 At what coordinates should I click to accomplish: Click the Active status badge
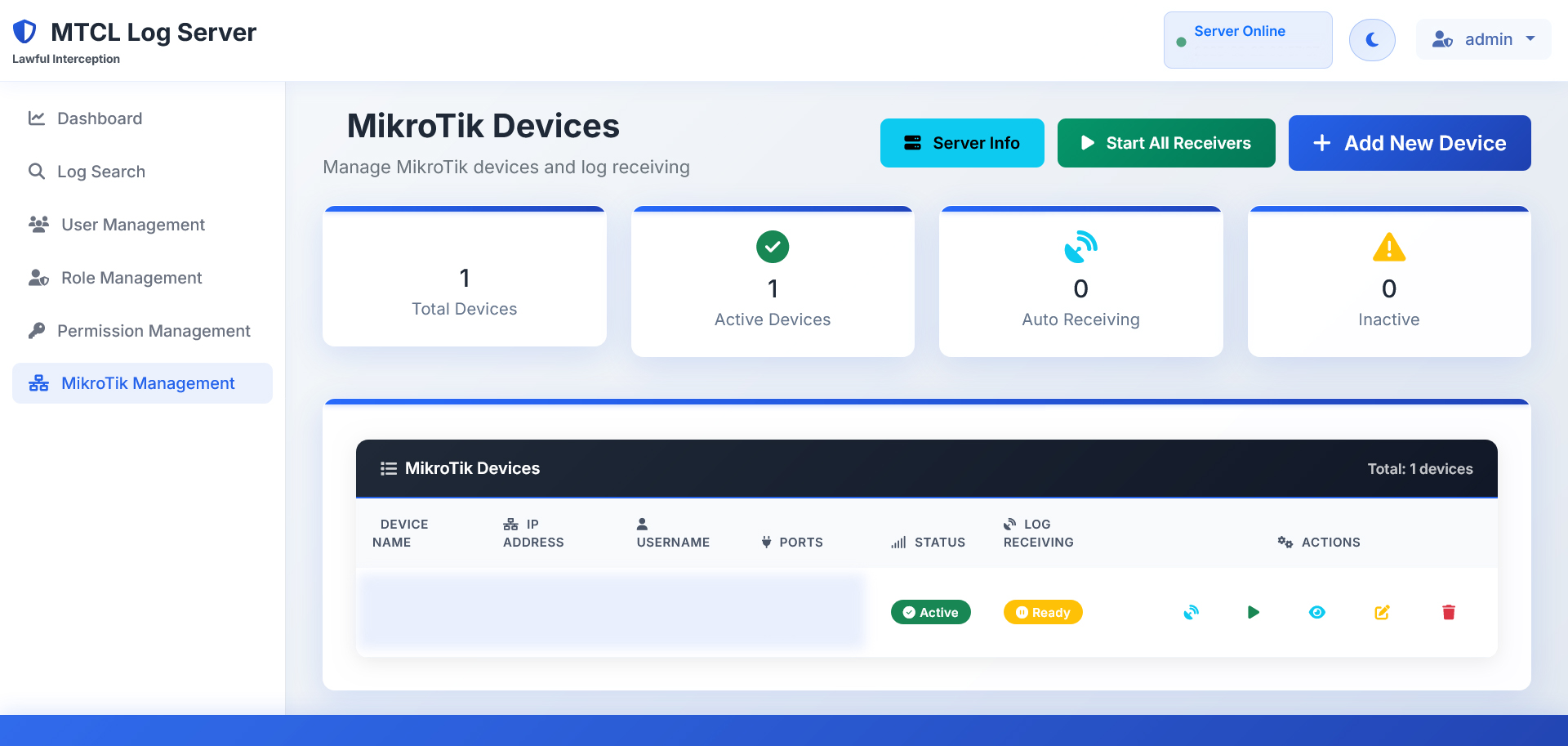pos(930,612)
